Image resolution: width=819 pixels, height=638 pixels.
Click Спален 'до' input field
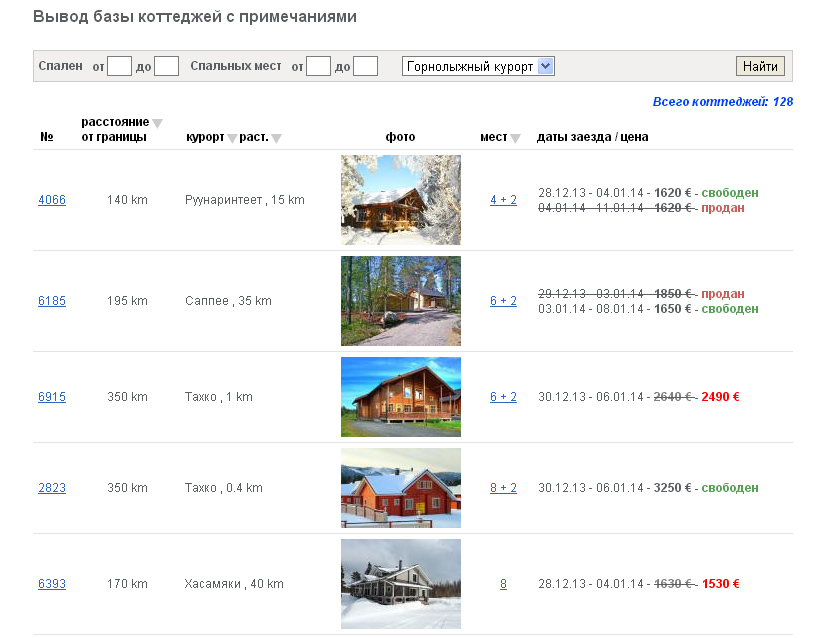click(x=166, y=66)
